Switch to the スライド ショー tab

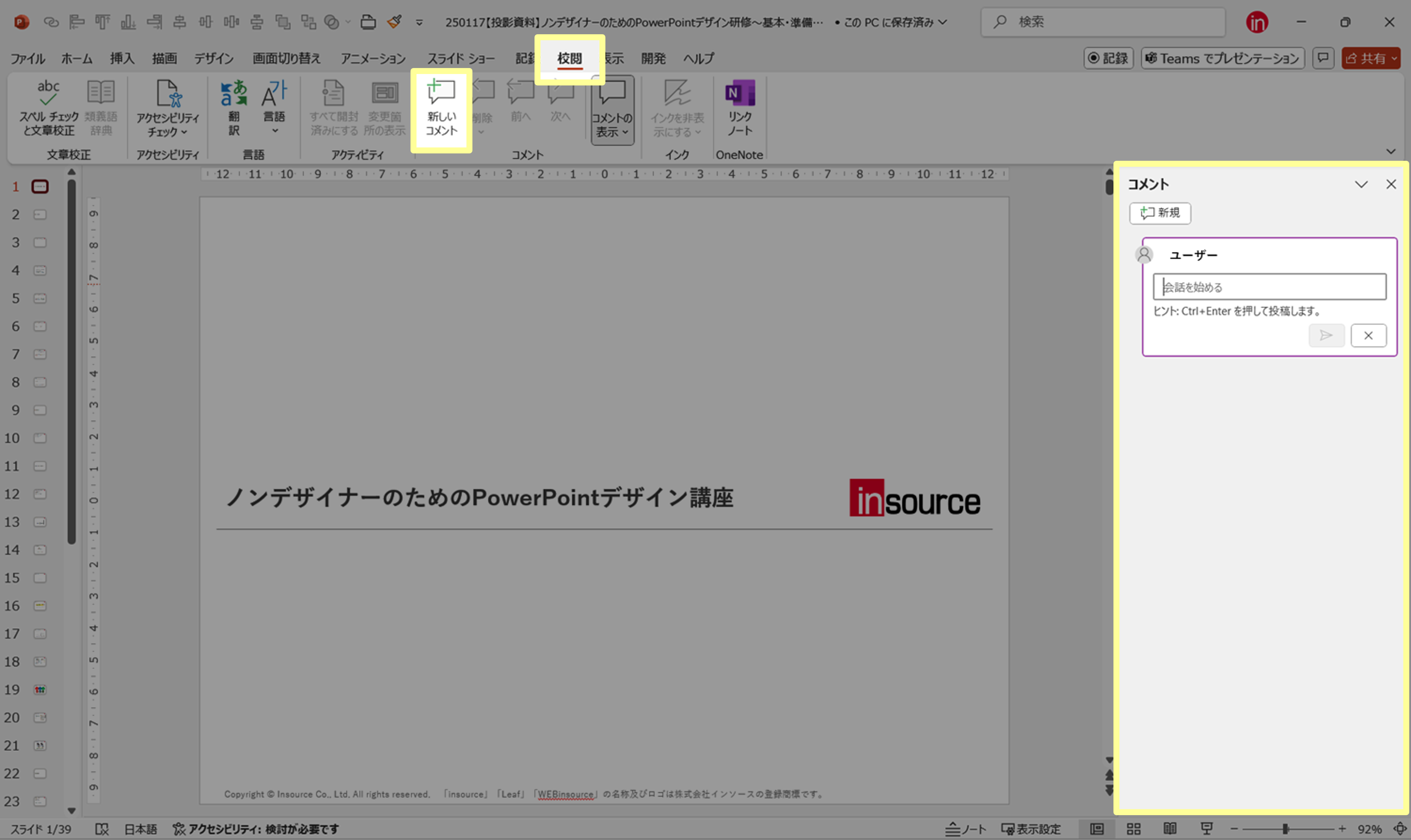click(x=460, y=58)
